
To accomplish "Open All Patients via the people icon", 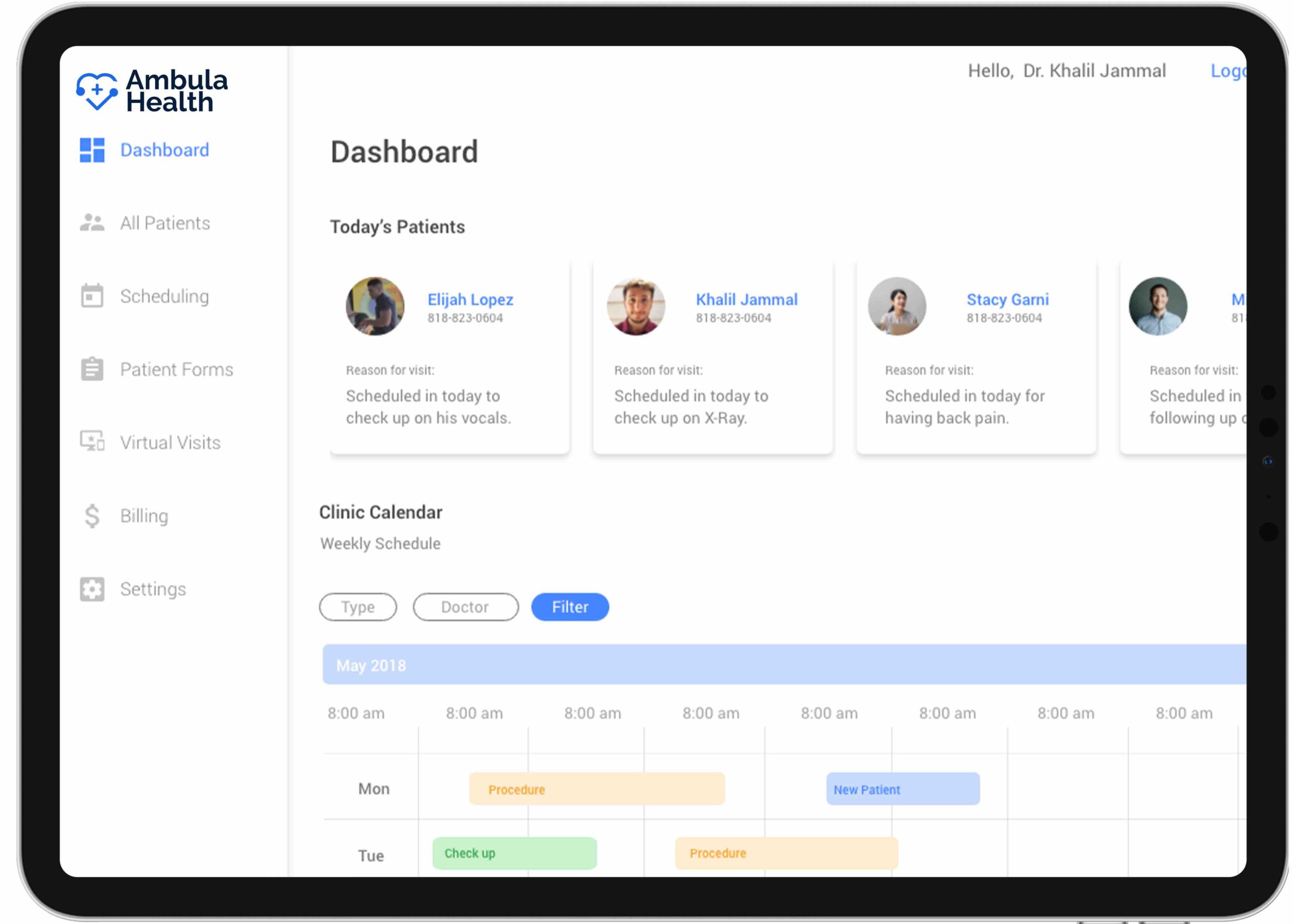I will pyautogui.click(x=92, y=223).
